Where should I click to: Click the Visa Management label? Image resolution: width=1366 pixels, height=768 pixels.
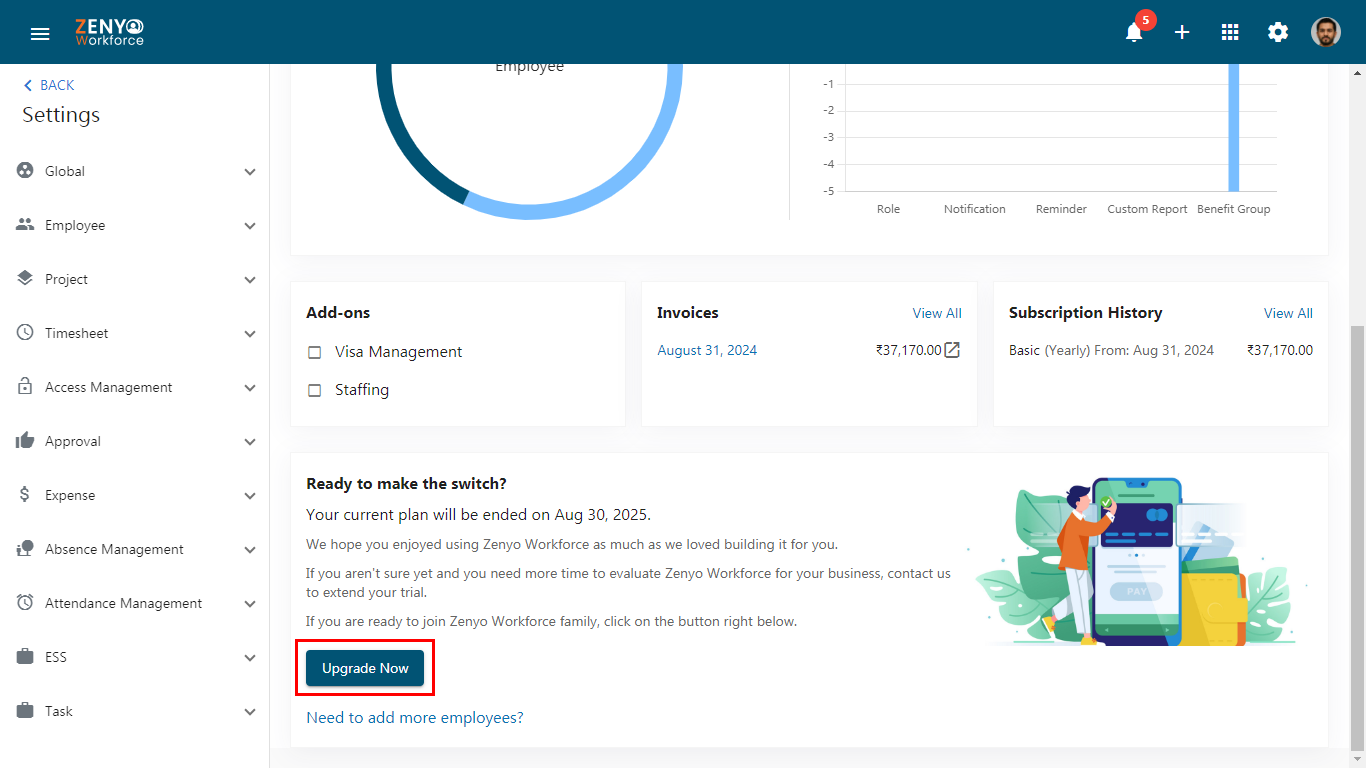coord(399,352)
